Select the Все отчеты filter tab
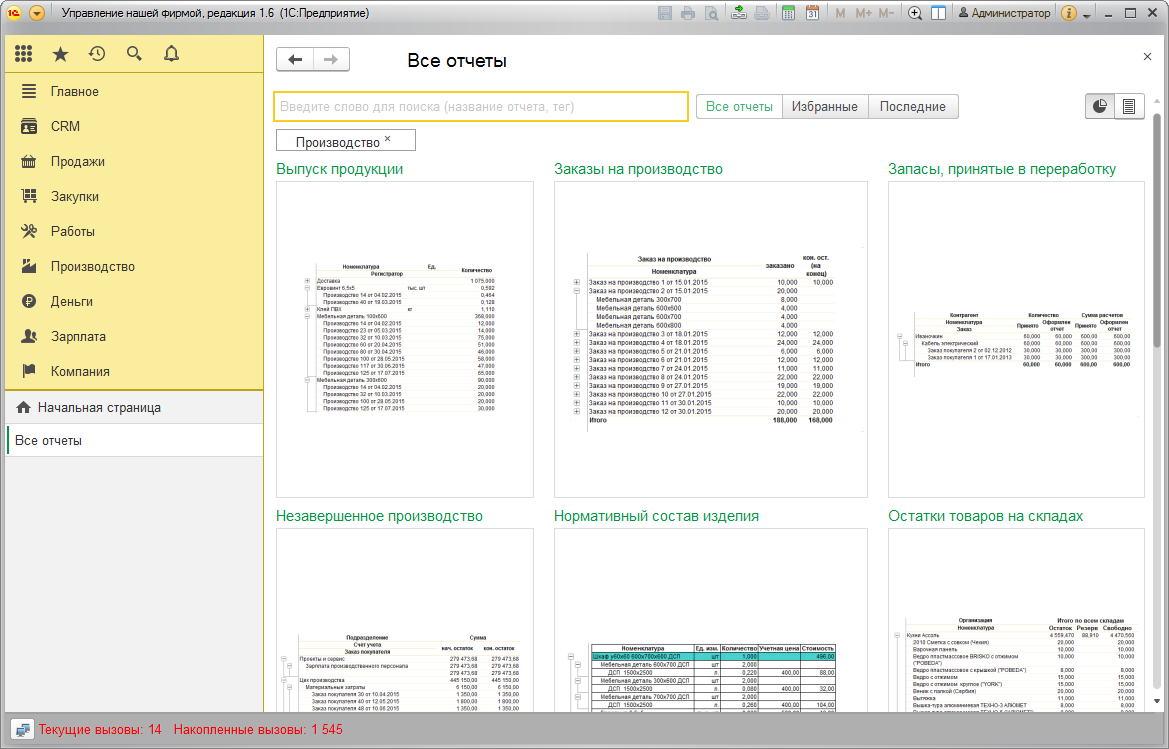Viewport: 1169px width, 749px height. pyautogui.click(x=739, y=107)
